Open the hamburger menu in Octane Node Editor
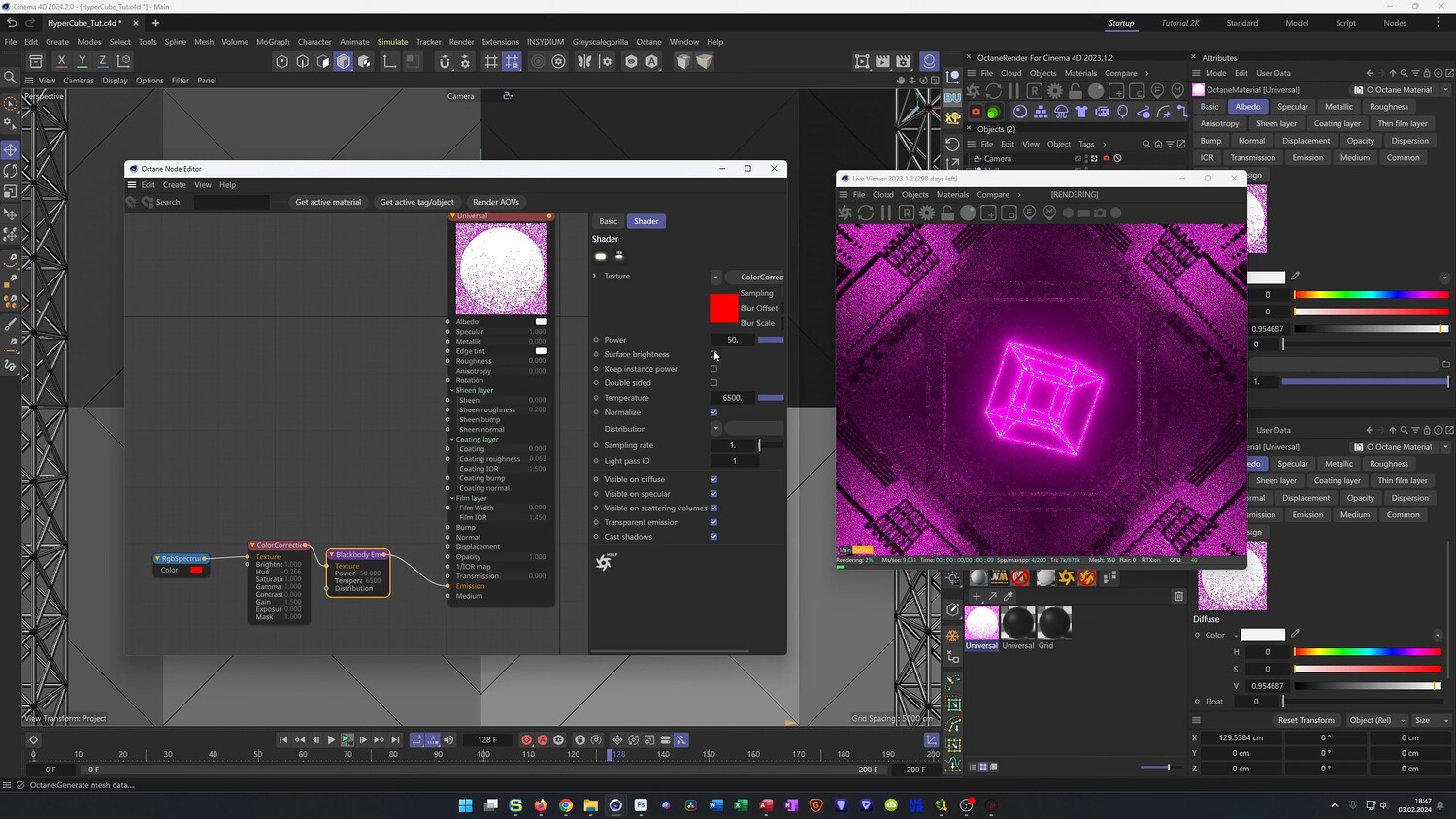The height and width of the screenshot is (819, 1456). (132, 184)
